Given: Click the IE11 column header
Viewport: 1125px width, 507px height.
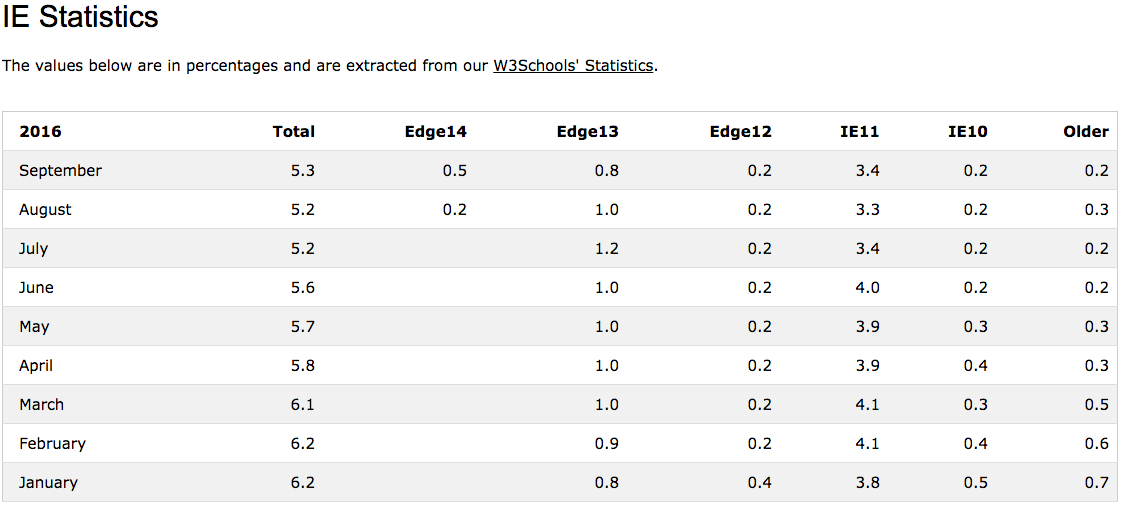Looking at the screenshot, I should [x=860, y=132].
